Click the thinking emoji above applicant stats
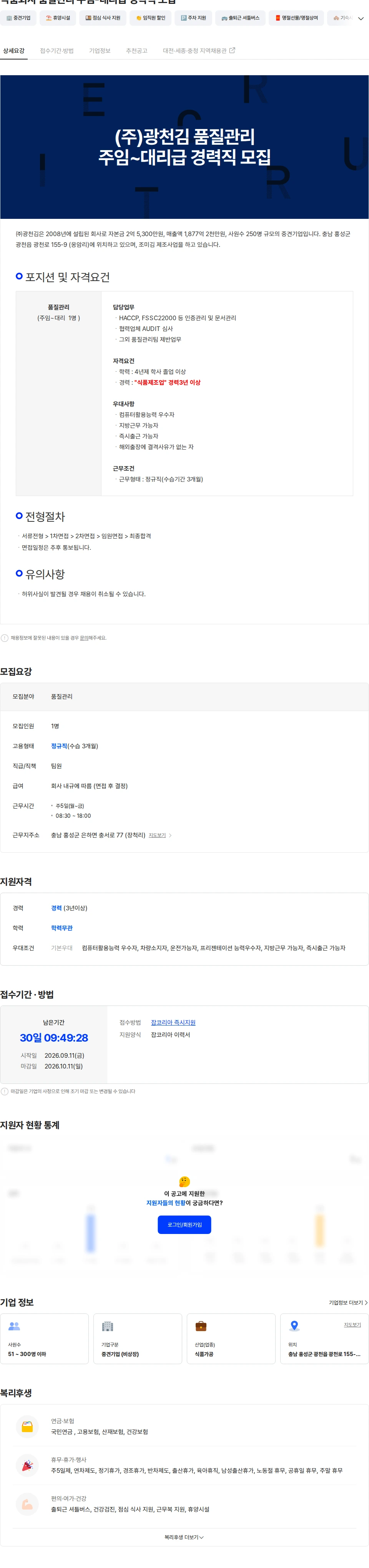The width and height of the screenshot is (369, 1568). (184, 1181)
